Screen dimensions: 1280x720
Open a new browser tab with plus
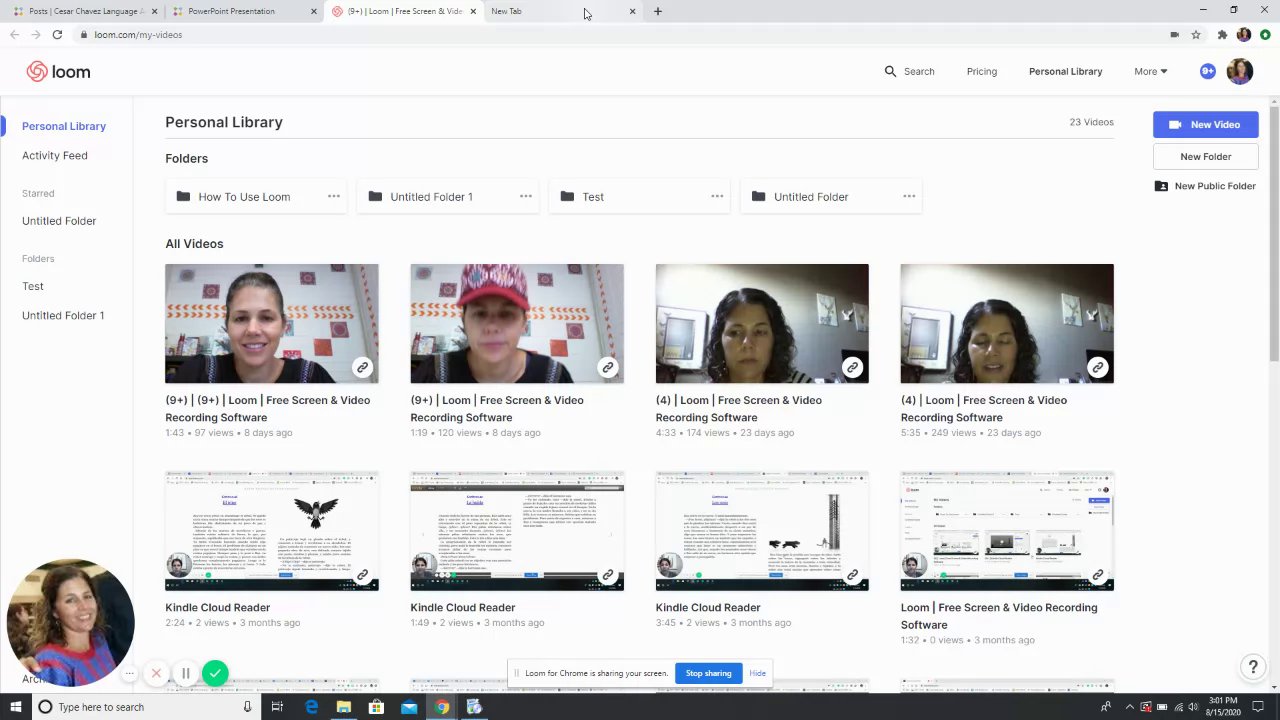coord(657,11)
